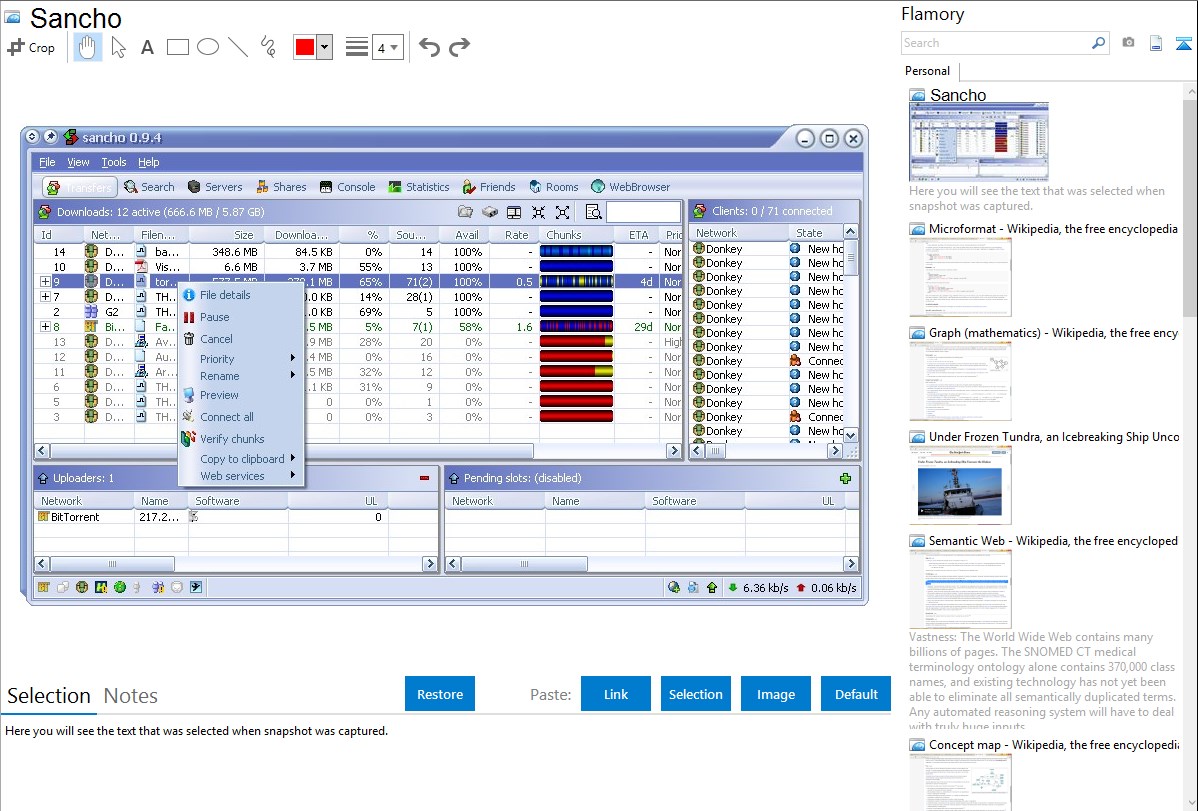Redo the last annotation
1198x811 pixels.
(459, 47)
